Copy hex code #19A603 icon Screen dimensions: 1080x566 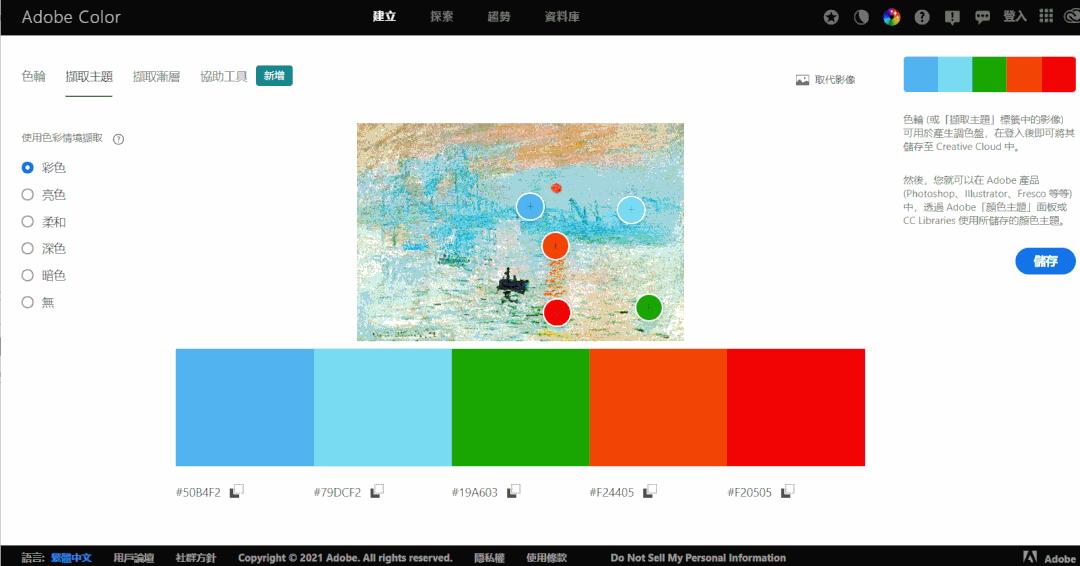pos(513,491)
